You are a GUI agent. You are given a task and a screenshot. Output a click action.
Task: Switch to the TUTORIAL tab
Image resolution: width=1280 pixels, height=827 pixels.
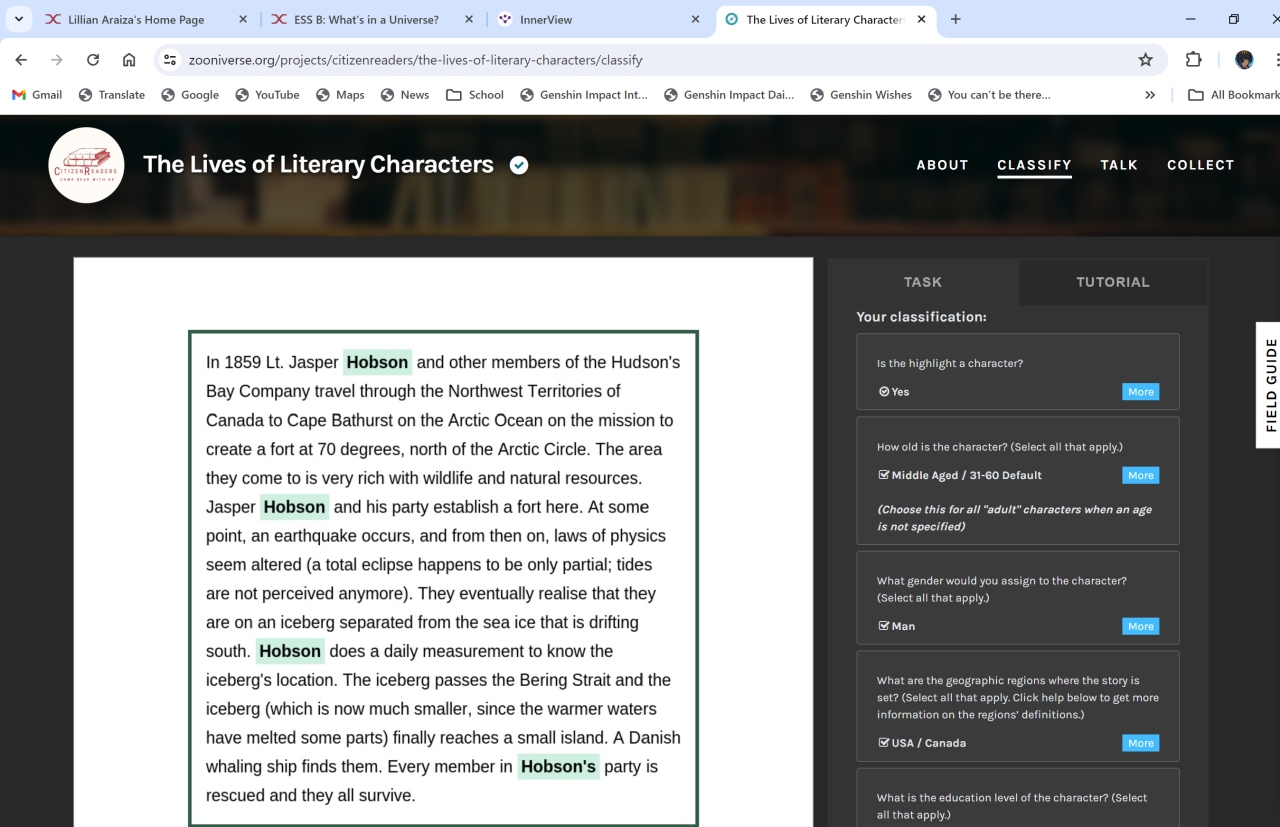[x=1113, y=282]
